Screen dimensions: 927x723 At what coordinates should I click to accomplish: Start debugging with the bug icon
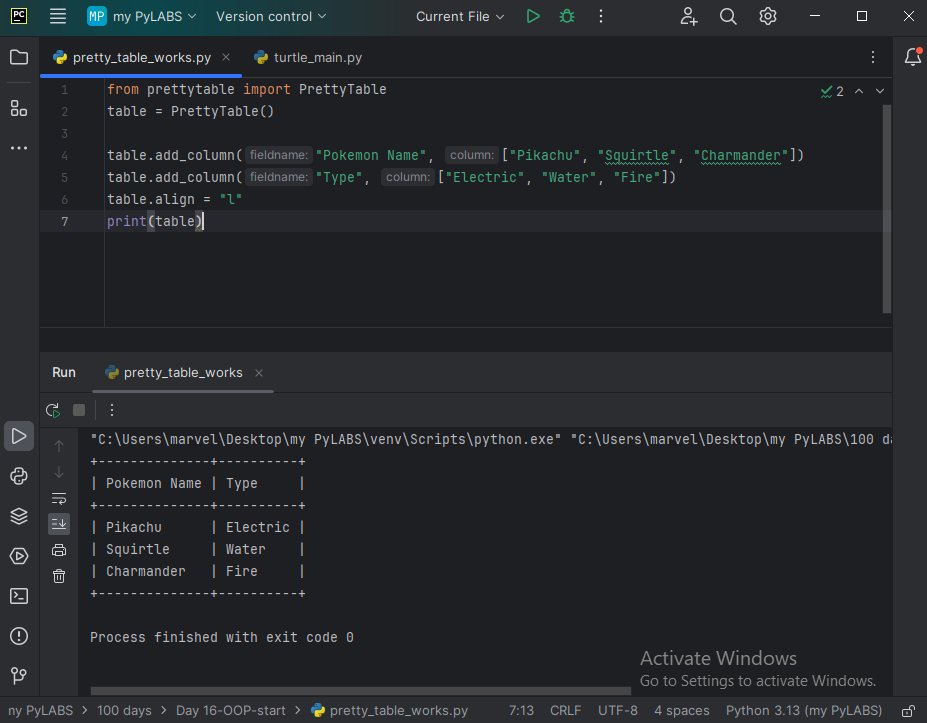[566, 16]
